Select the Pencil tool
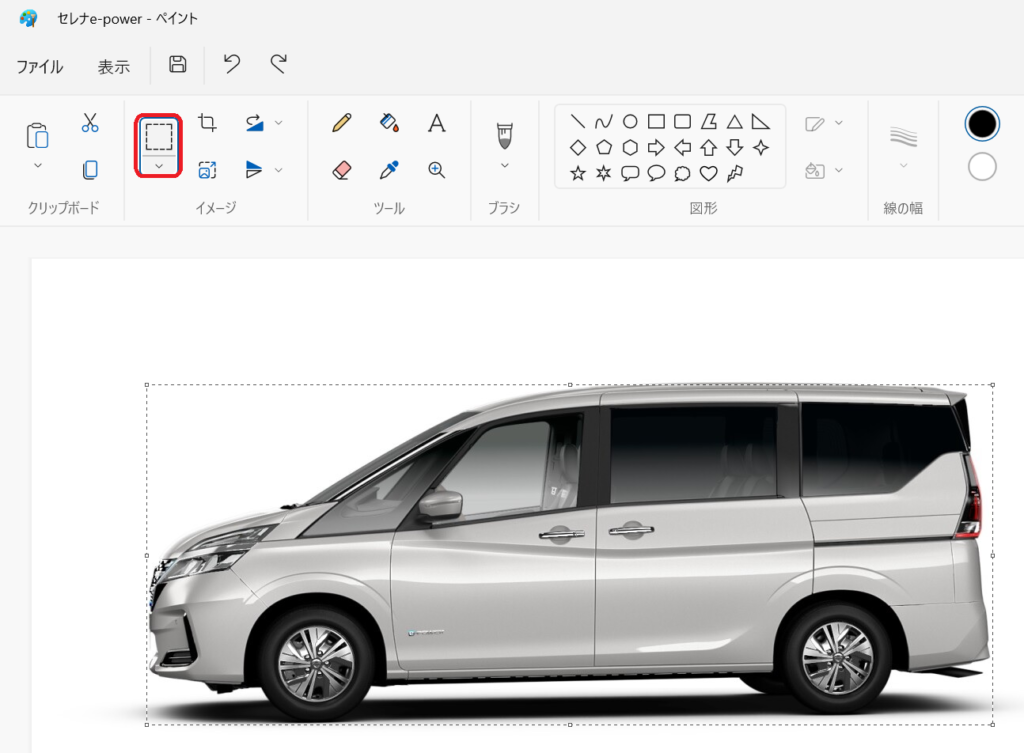Image resolution: width=1024 pixels, height=753 pixels. click(x=342, y=123)
